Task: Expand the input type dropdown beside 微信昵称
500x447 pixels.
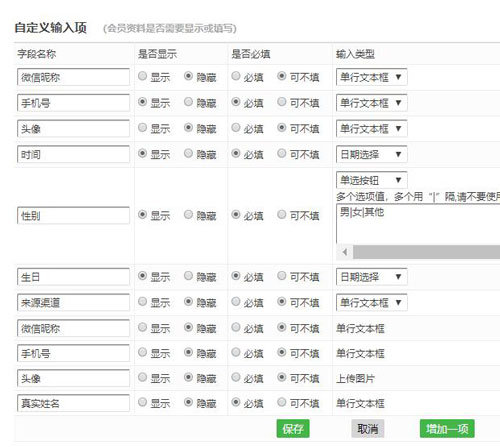Action: pos(372,77)
